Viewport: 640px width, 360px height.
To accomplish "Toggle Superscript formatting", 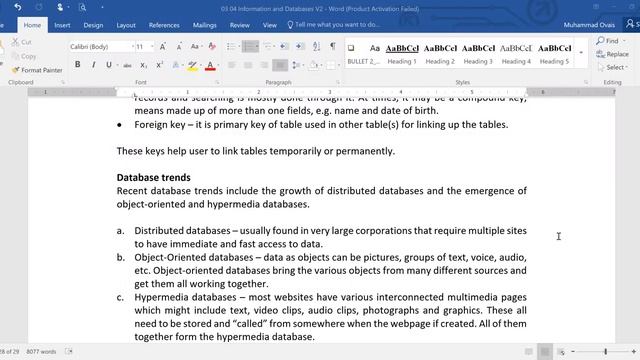I will pos(160,65).
